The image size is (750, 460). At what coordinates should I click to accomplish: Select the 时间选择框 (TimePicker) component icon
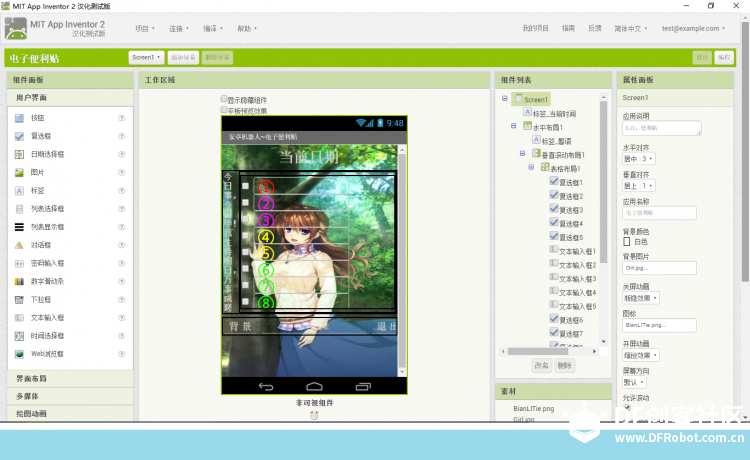click(x=19, y=336)
